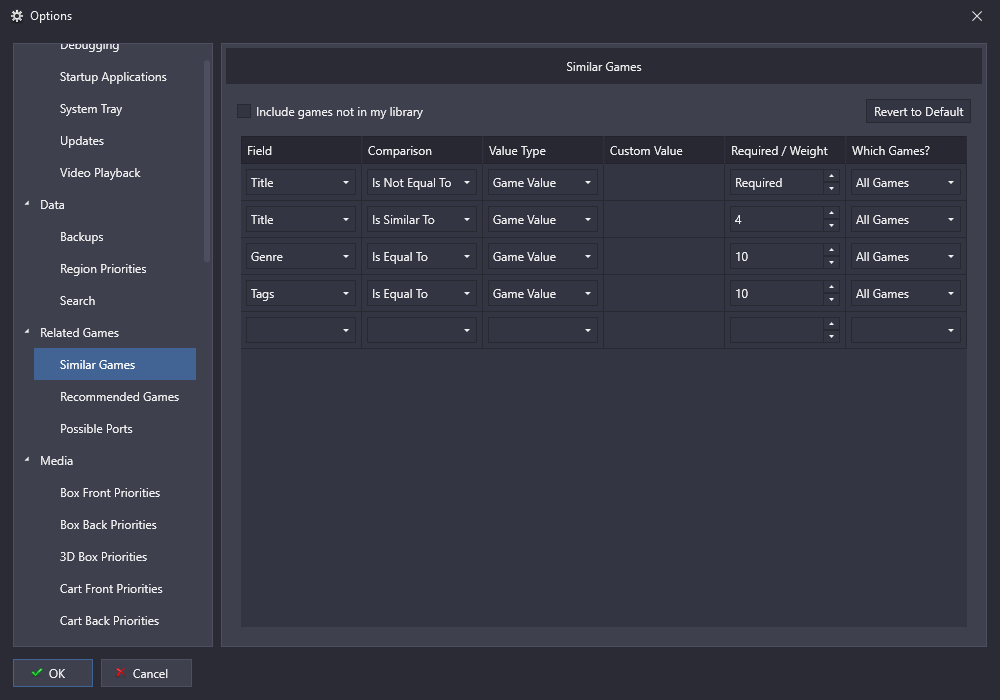The width and height of the screenshot is (1000, 700).
Task: Click Revert to Default button
Action: [x=918, y=112]
